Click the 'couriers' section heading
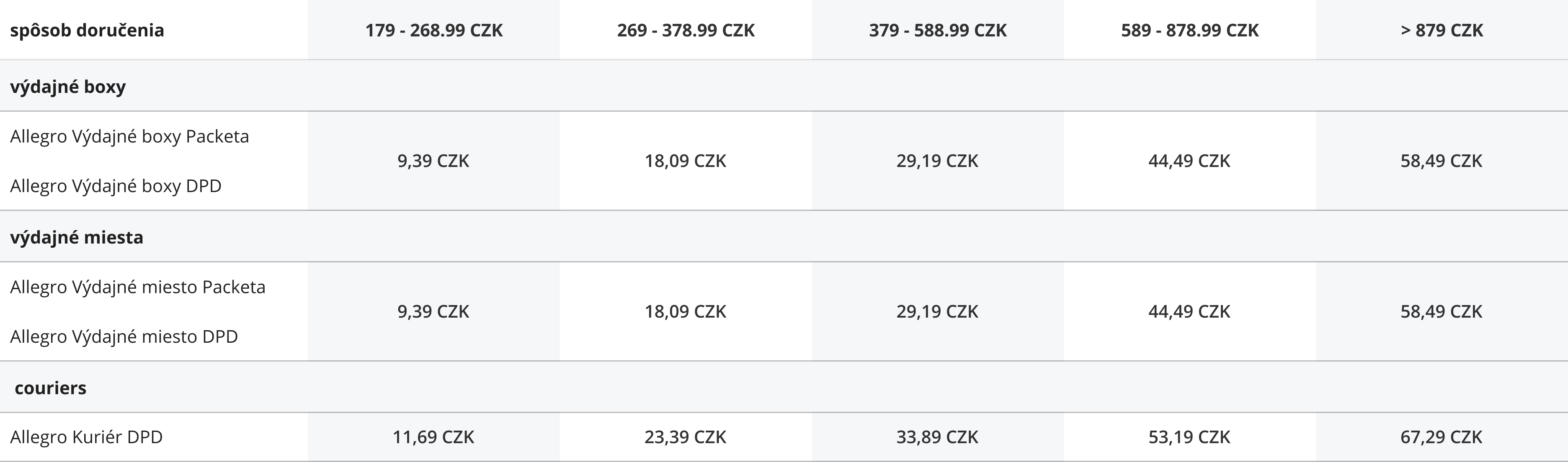 (x=51, y=387)
